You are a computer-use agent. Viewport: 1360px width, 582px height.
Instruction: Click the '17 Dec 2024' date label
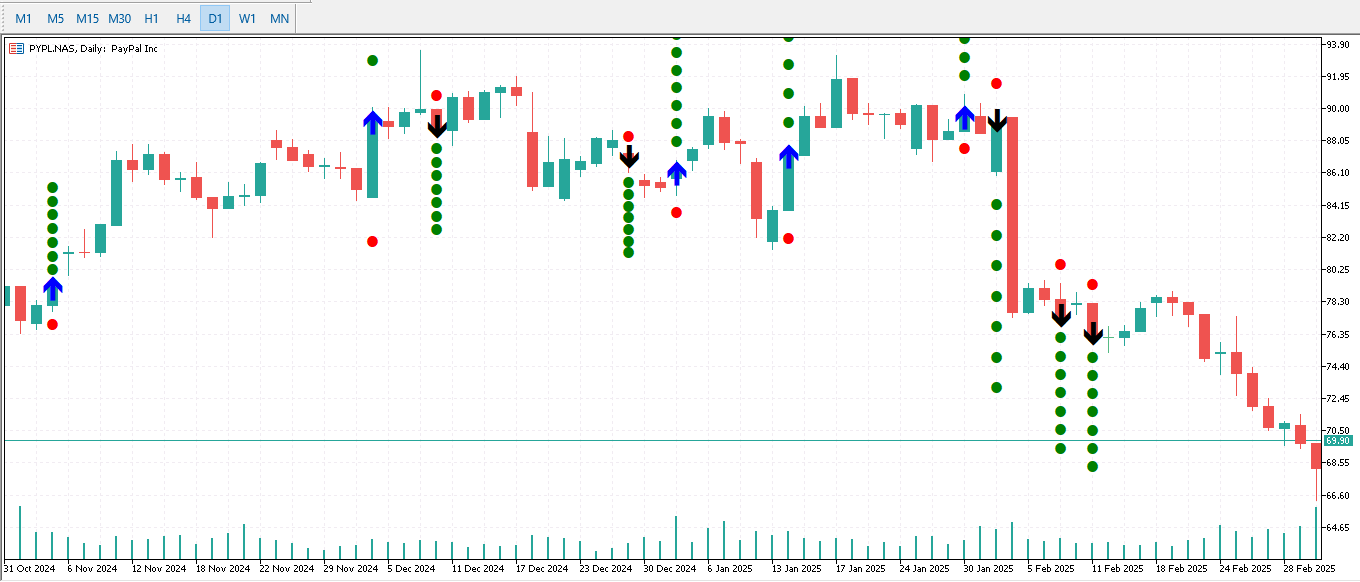543,568
